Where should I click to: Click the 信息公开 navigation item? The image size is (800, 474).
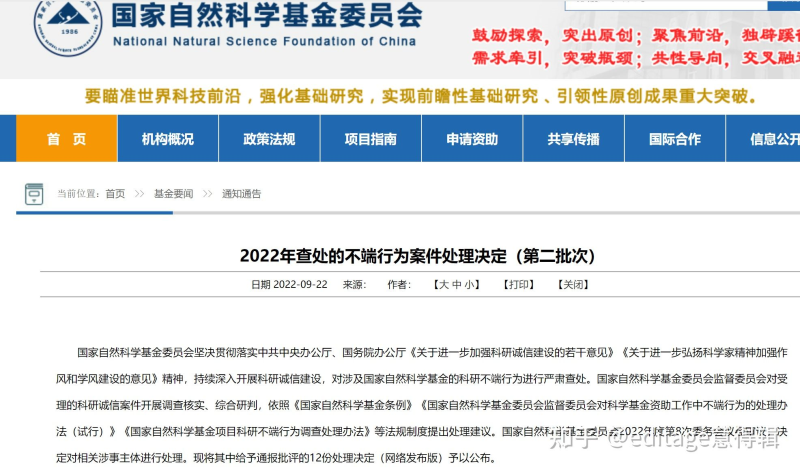point(774,139)
